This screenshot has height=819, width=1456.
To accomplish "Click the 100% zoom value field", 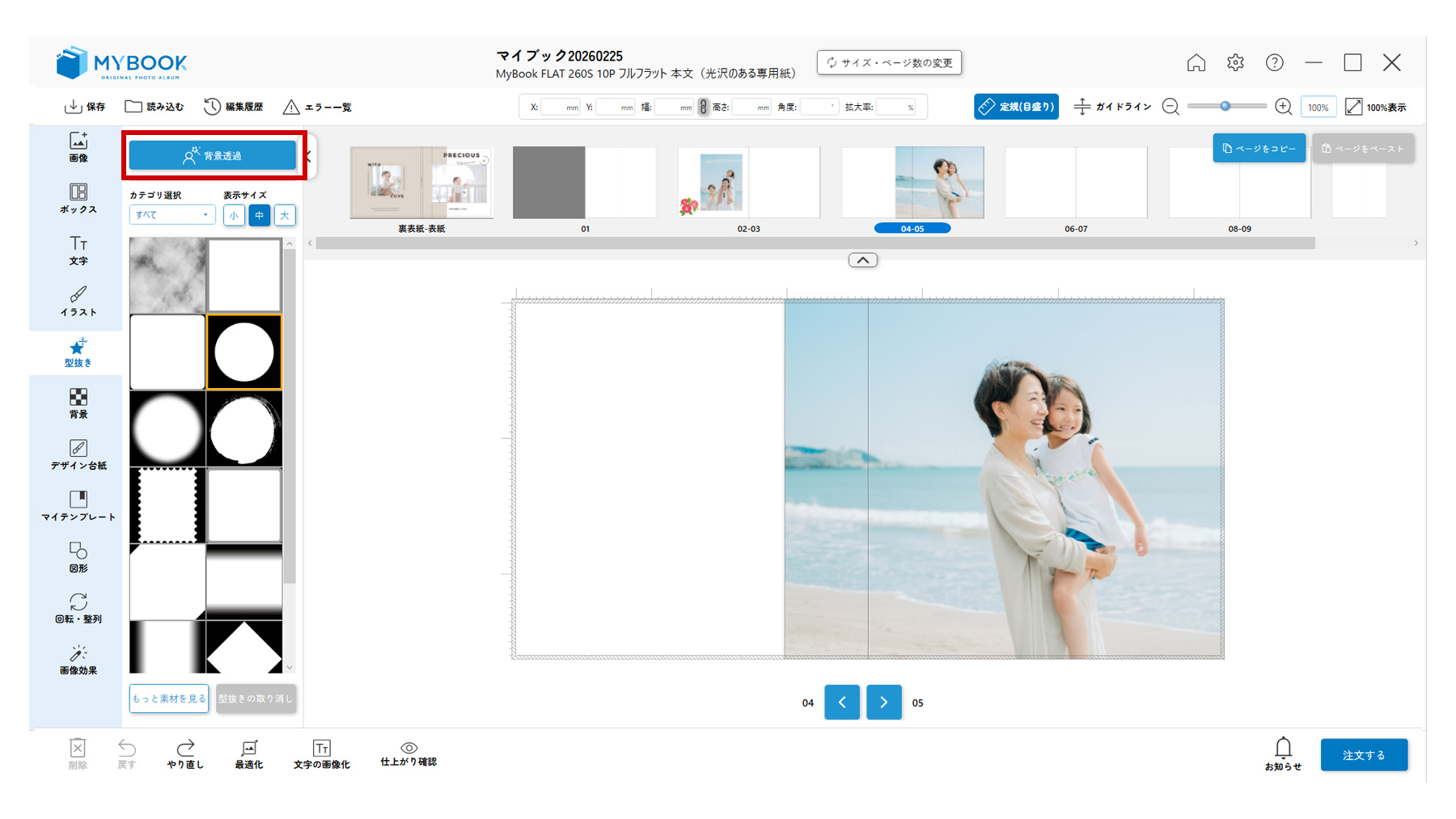I will coord(1318,107).
